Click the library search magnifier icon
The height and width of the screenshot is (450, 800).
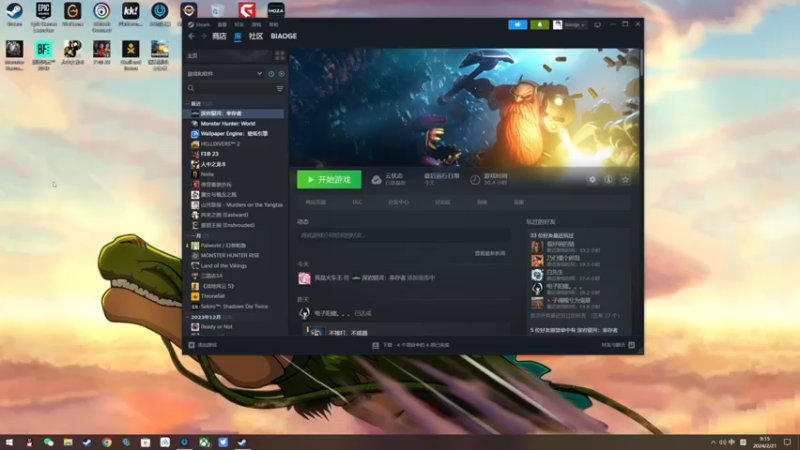[x=191, y=88]
